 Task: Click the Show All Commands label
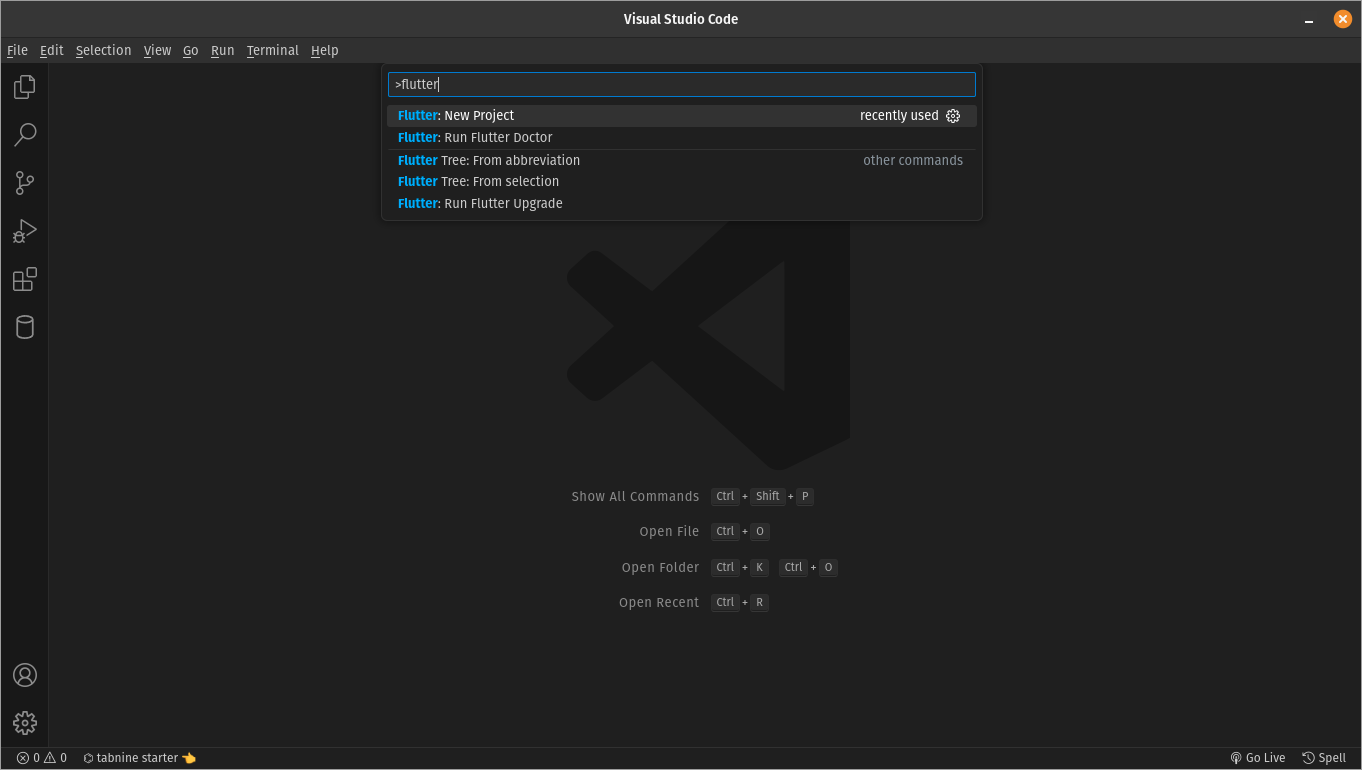coord(635,497)
